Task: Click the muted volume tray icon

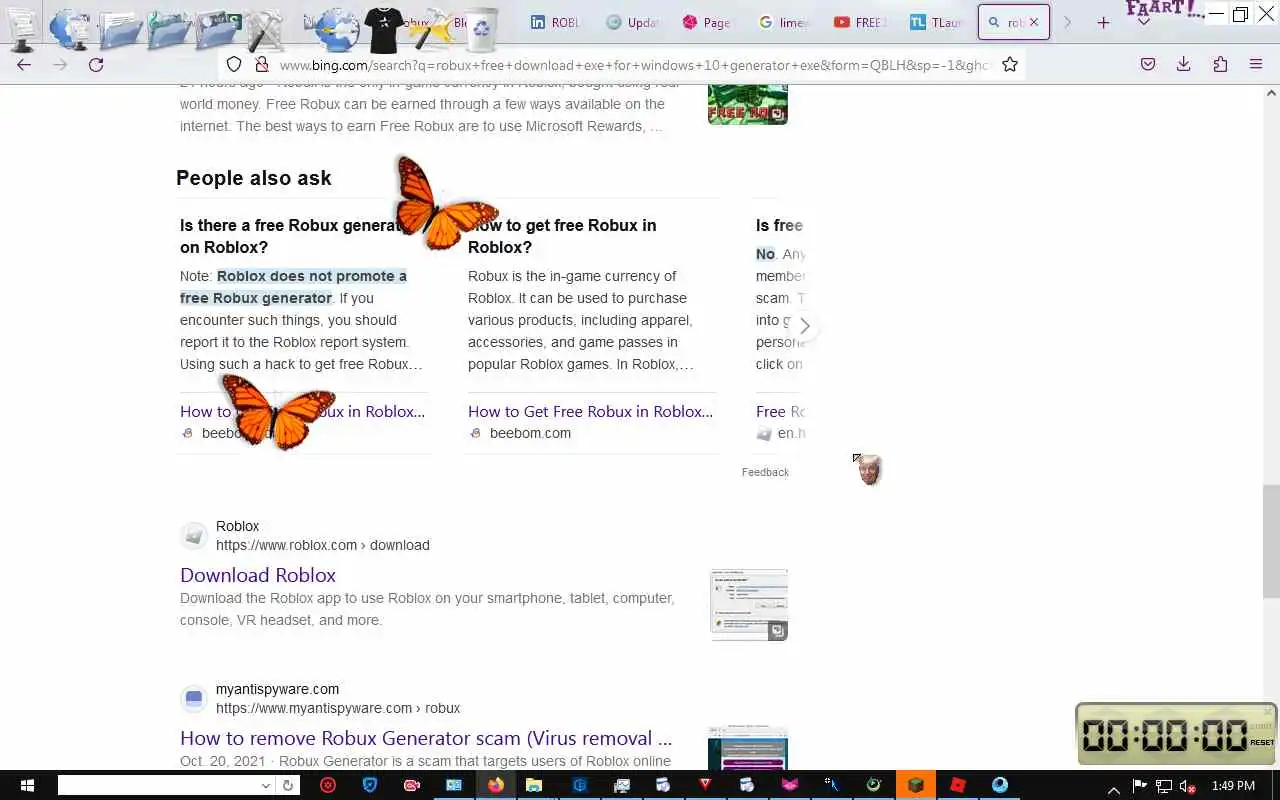Action: point(1188,786)
